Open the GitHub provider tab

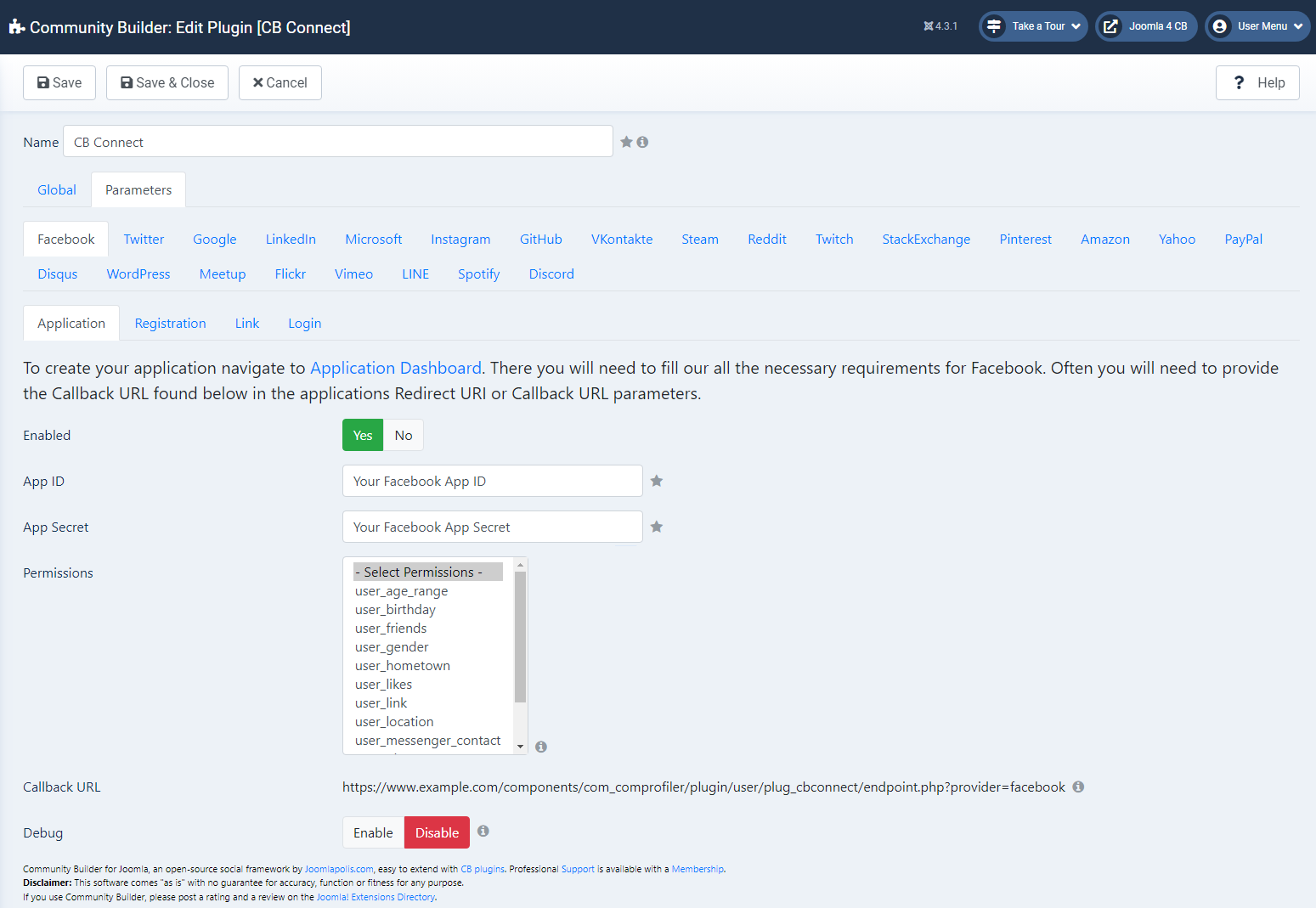[x=541, y=239]
